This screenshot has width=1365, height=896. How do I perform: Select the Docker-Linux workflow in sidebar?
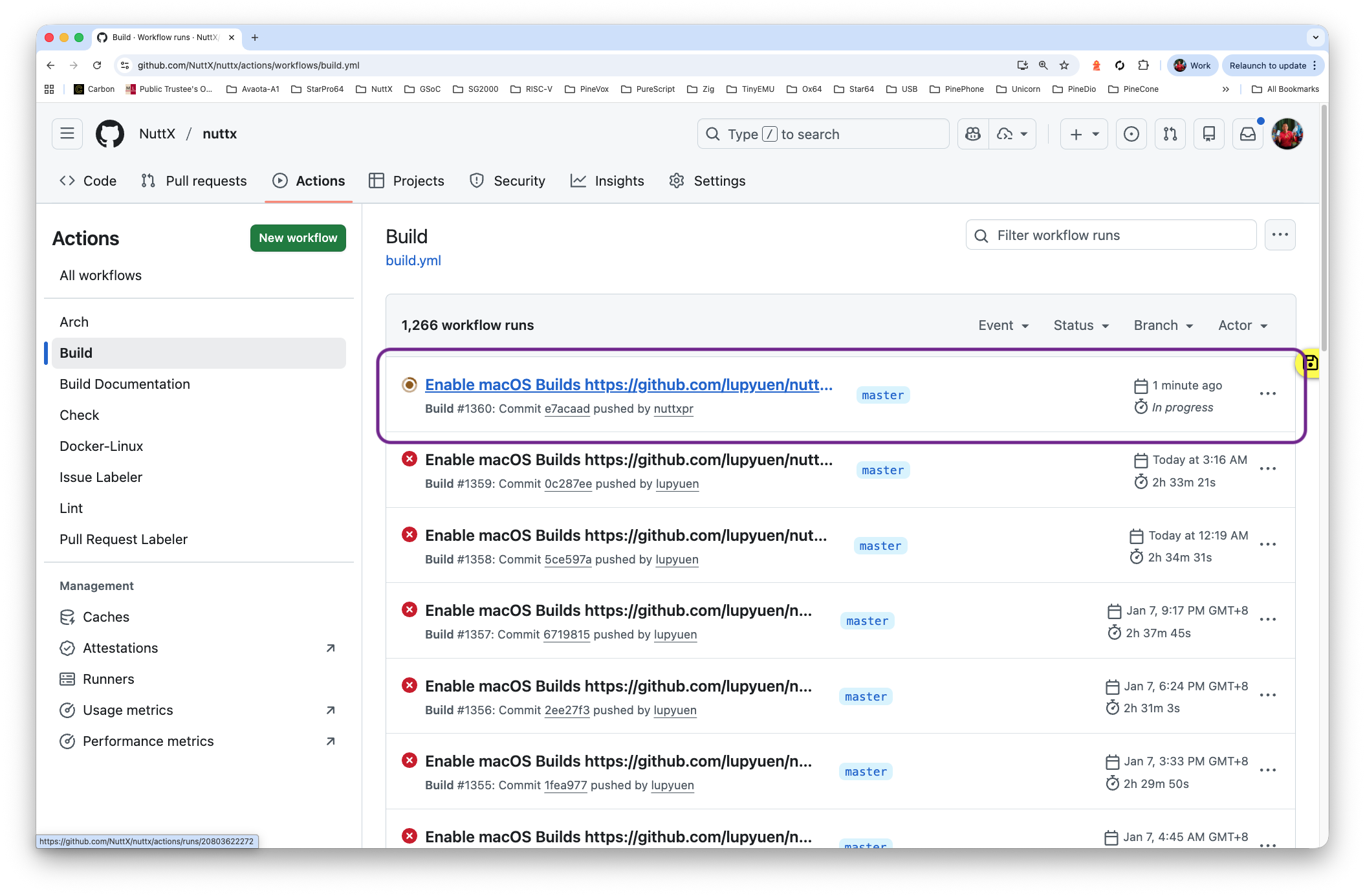click(101, 446)
